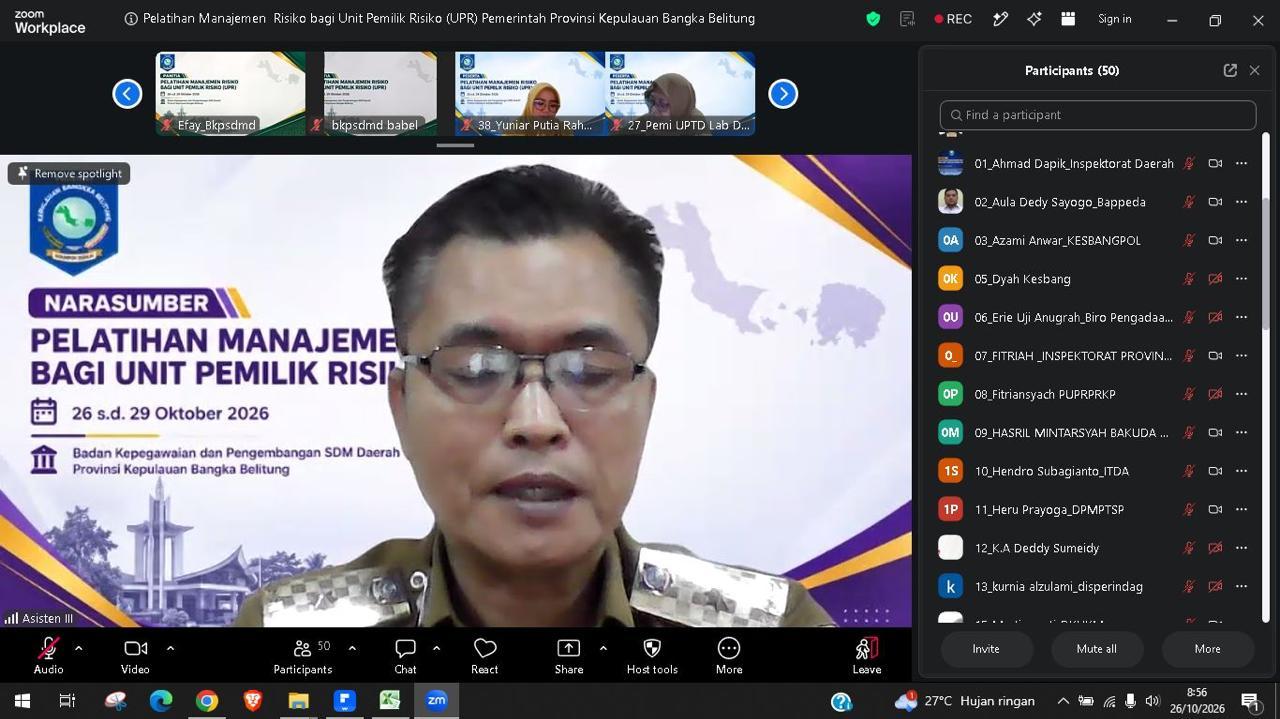This screenshot has height=719, width=1280.
Task: Expand video options caret
Action: [170, 648]
